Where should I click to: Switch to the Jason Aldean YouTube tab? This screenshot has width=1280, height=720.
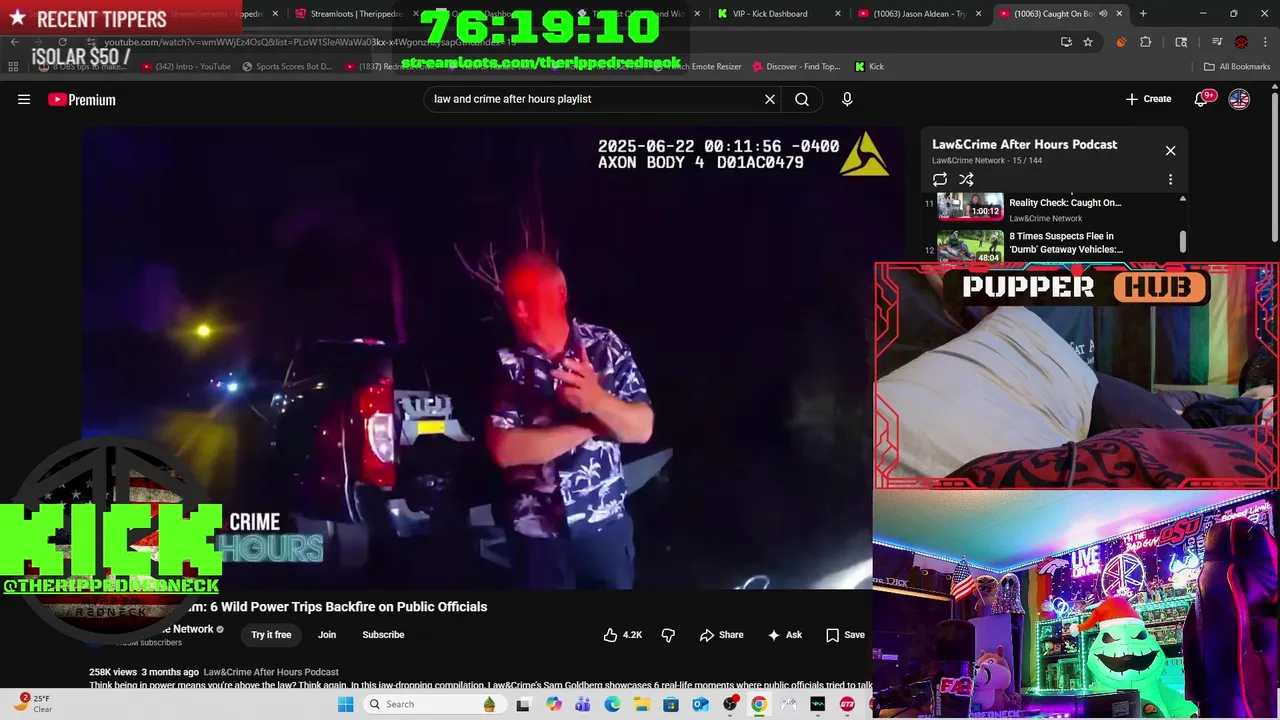[x=919, y=14]
